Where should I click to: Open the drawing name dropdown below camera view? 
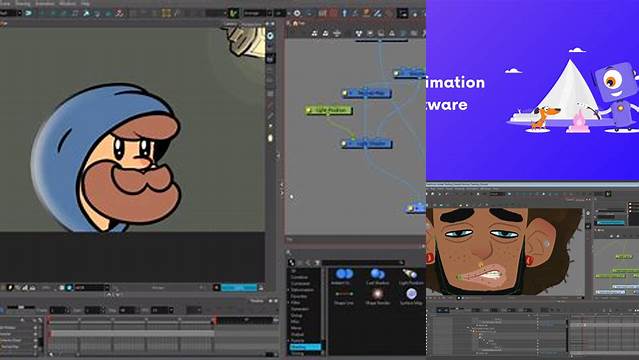point(92,287)
